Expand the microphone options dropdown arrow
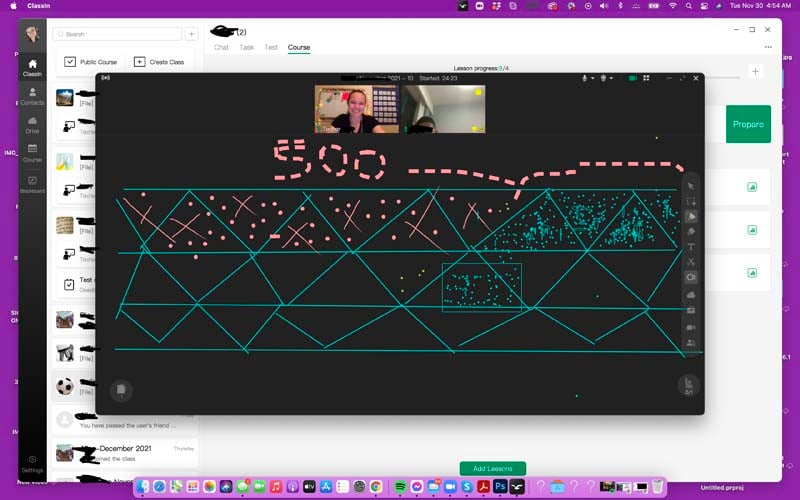 point(595,78)
